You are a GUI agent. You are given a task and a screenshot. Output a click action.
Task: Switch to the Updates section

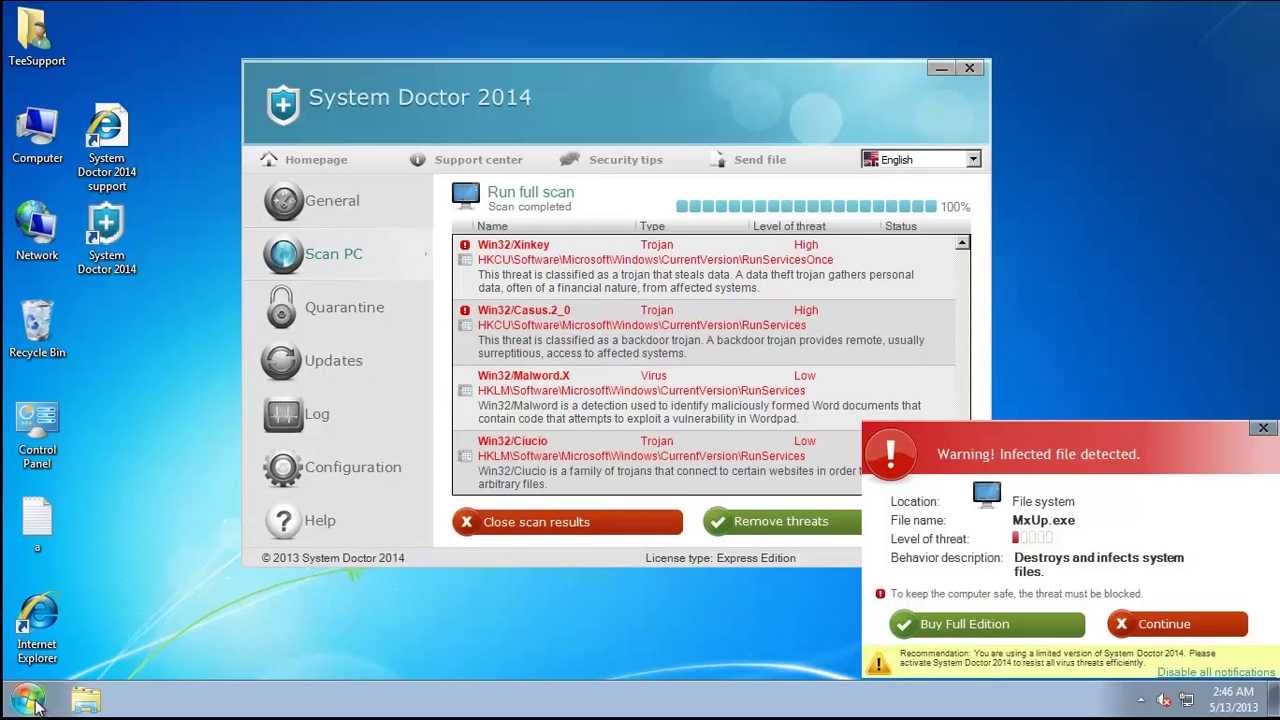pyautogui.click(x=334, y=361)
